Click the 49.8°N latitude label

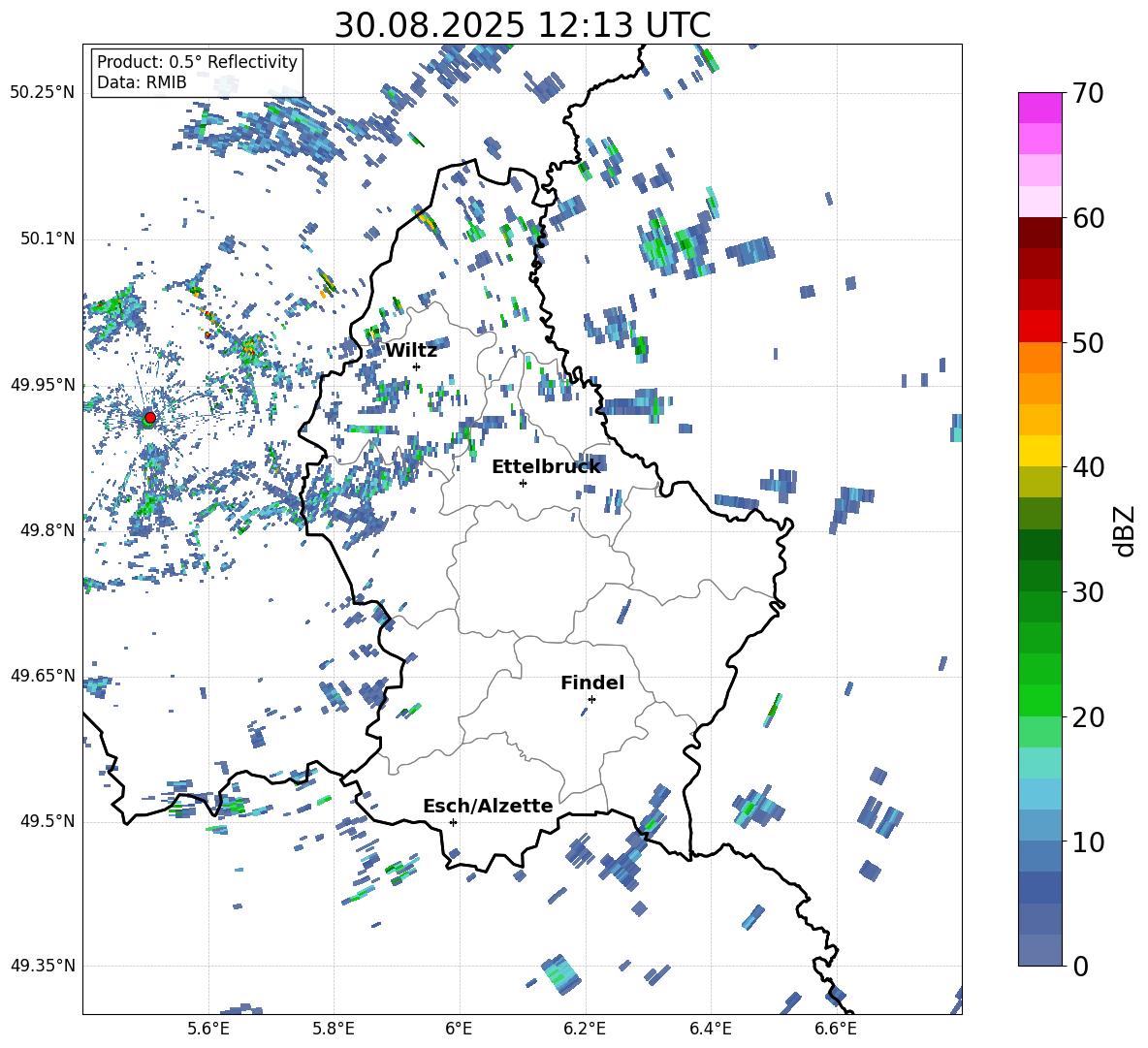tap(48, 530)
